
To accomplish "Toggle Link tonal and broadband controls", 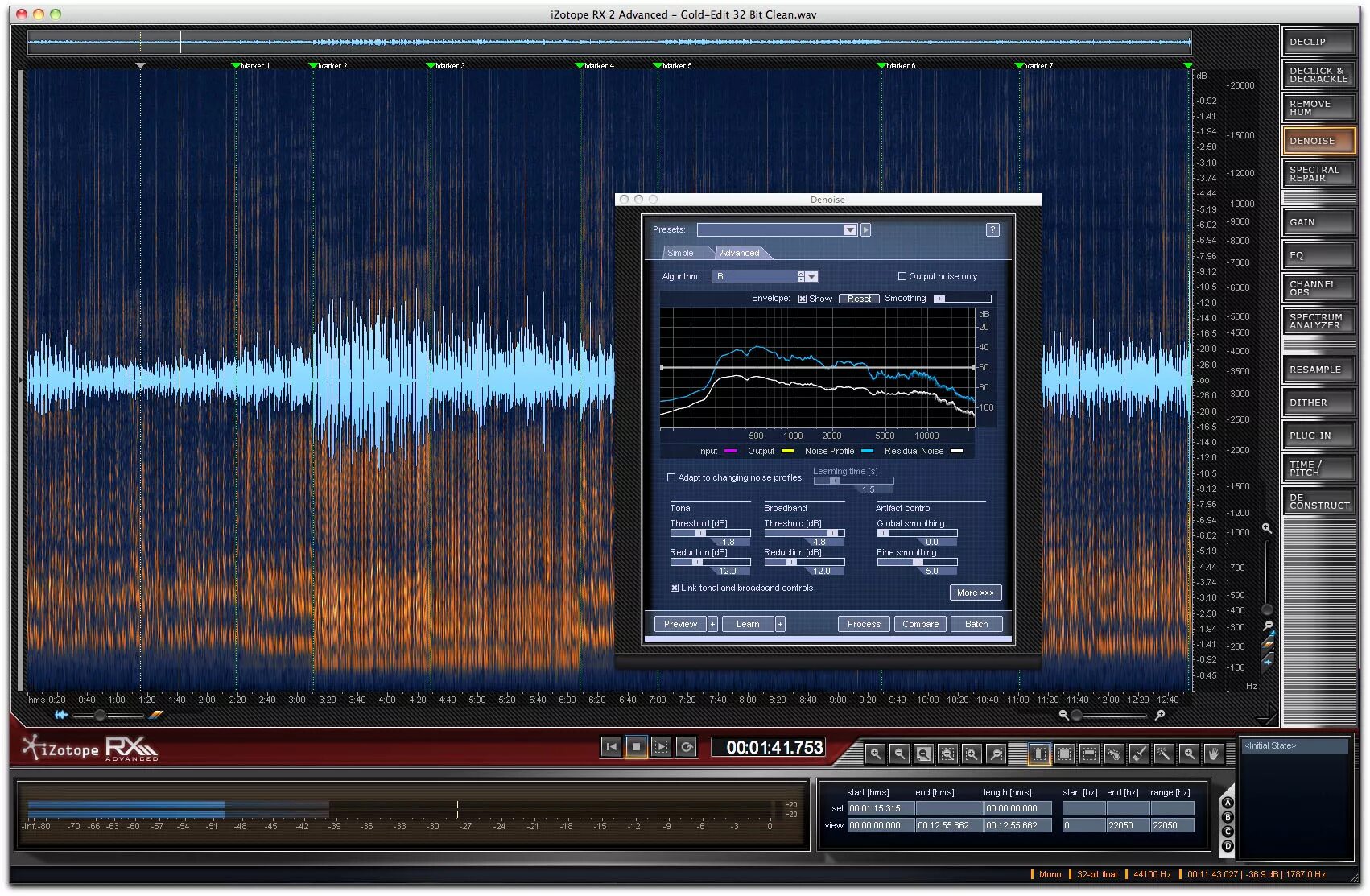I will [x=675, y=588].
